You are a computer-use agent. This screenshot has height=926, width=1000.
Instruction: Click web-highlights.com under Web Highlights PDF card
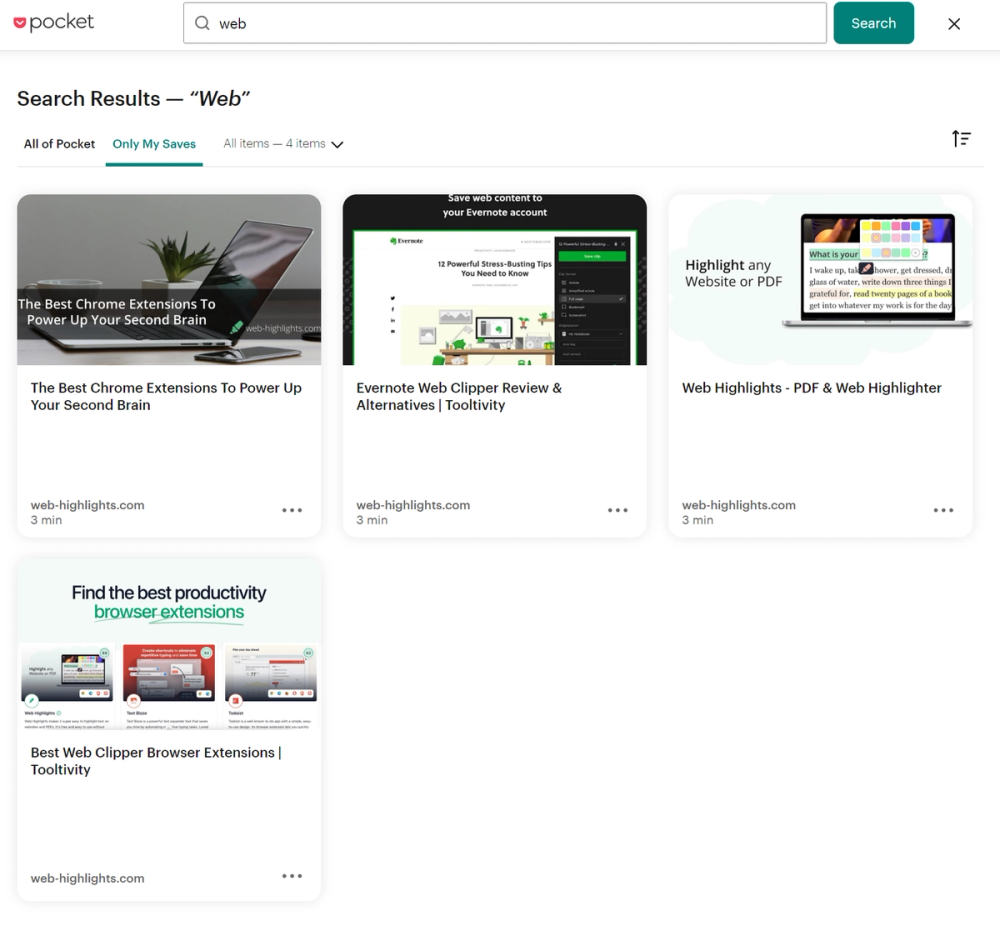point(739,505)
